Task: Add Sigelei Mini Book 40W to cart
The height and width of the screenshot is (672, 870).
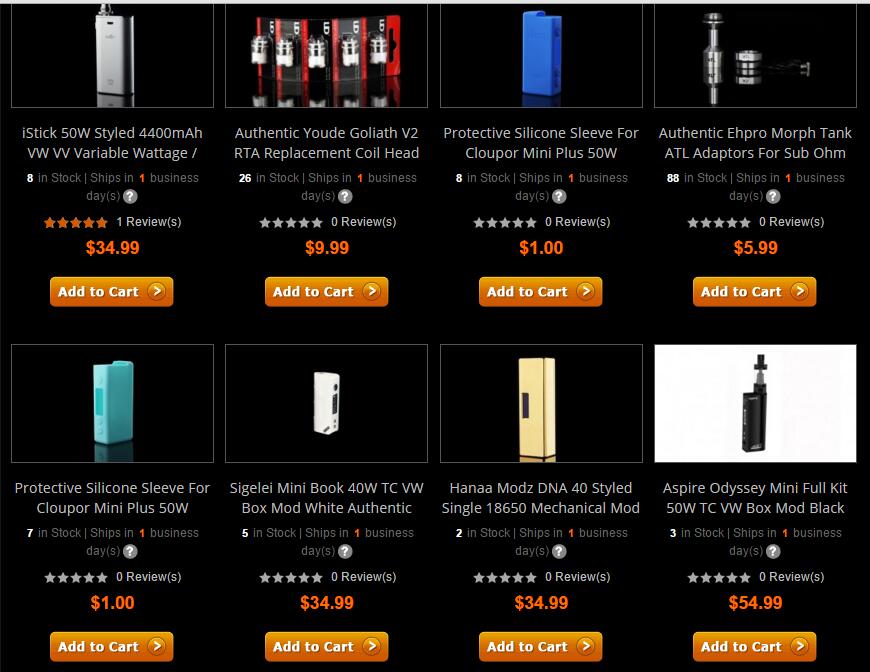Action: pos(326,647)
